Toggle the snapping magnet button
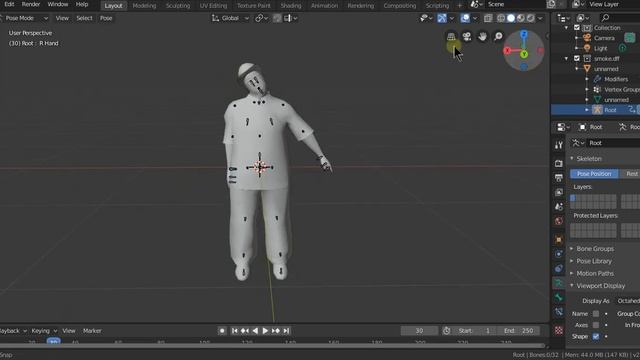 [x=277, y=18]
